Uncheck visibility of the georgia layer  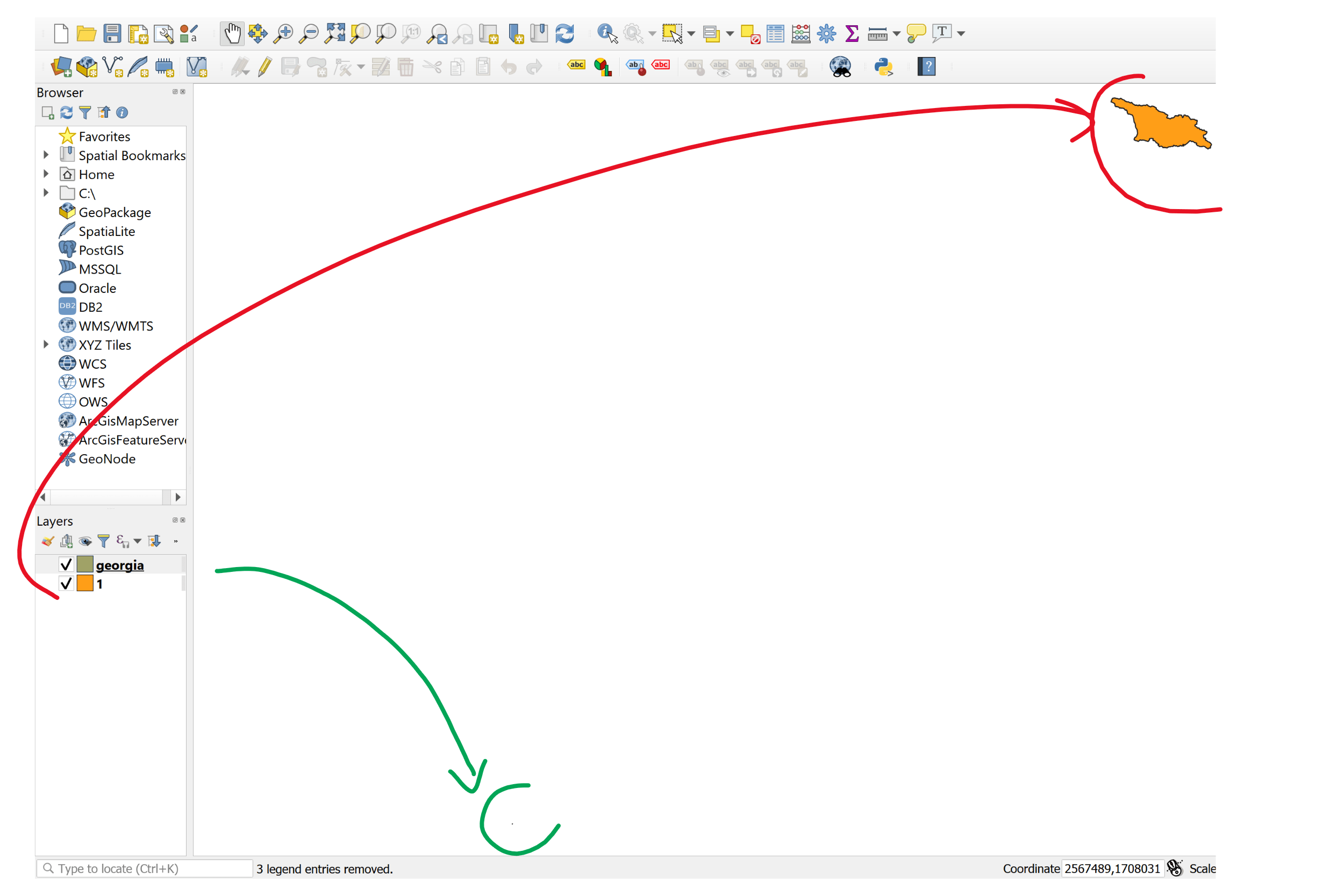[66, 564]
